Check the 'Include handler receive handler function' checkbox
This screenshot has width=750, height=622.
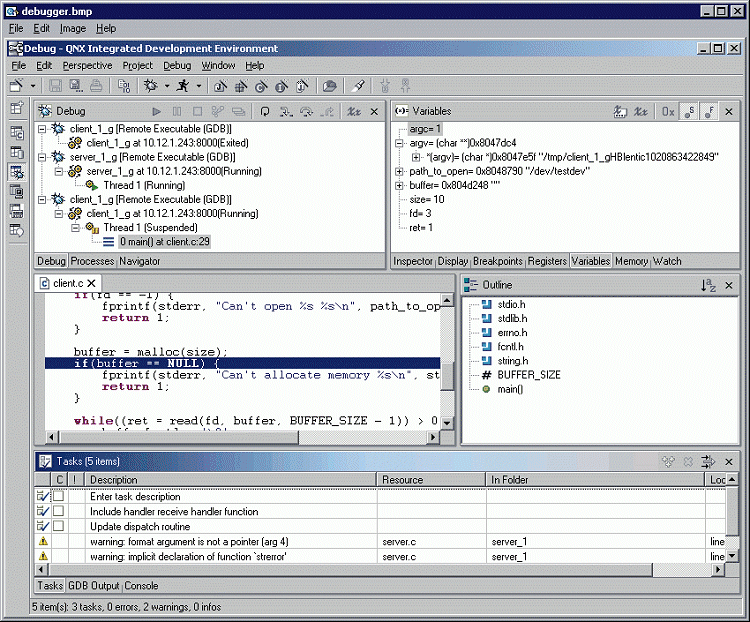click(58, 511)
